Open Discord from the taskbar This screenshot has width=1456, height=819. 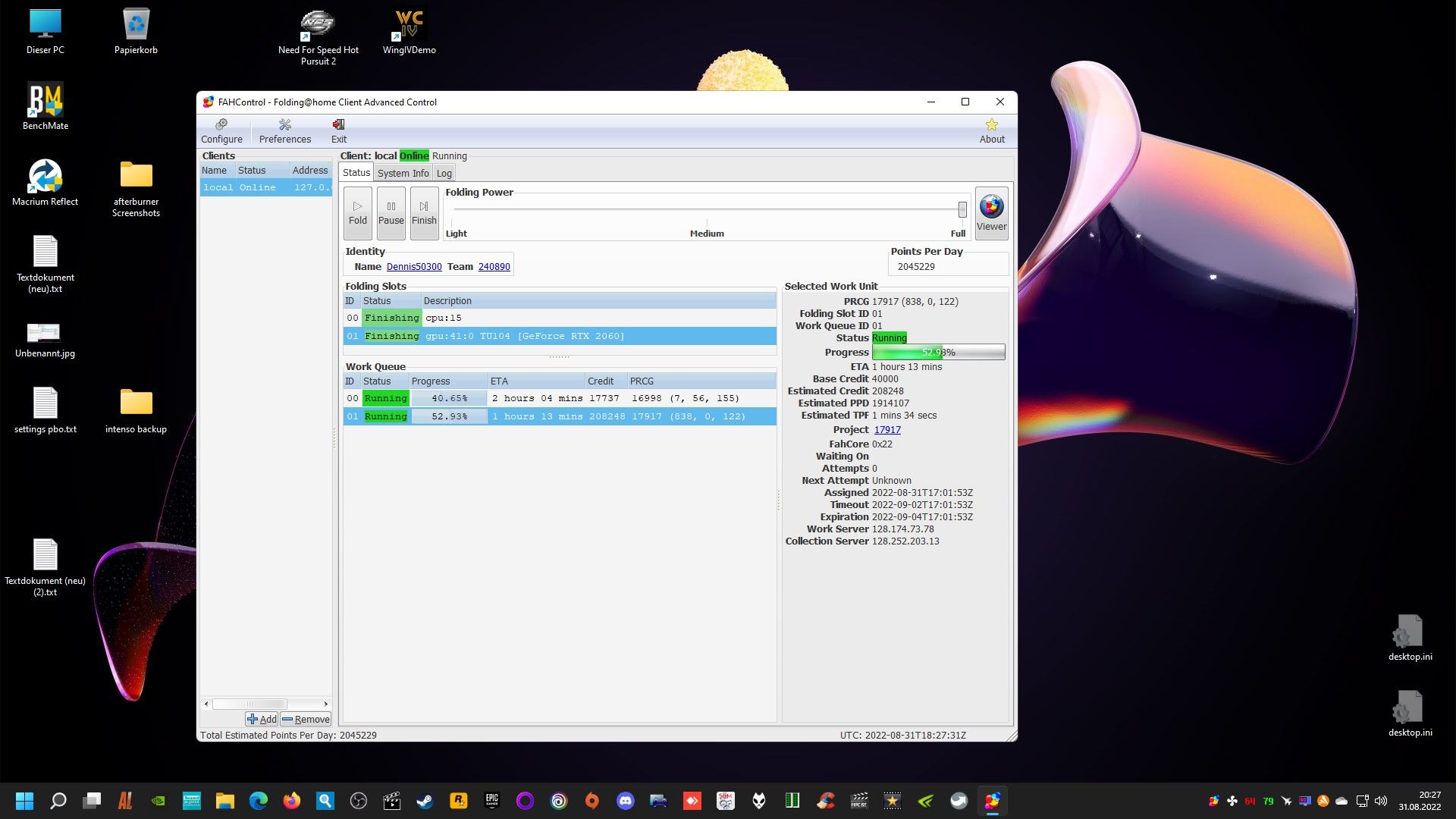pos(626,801)
